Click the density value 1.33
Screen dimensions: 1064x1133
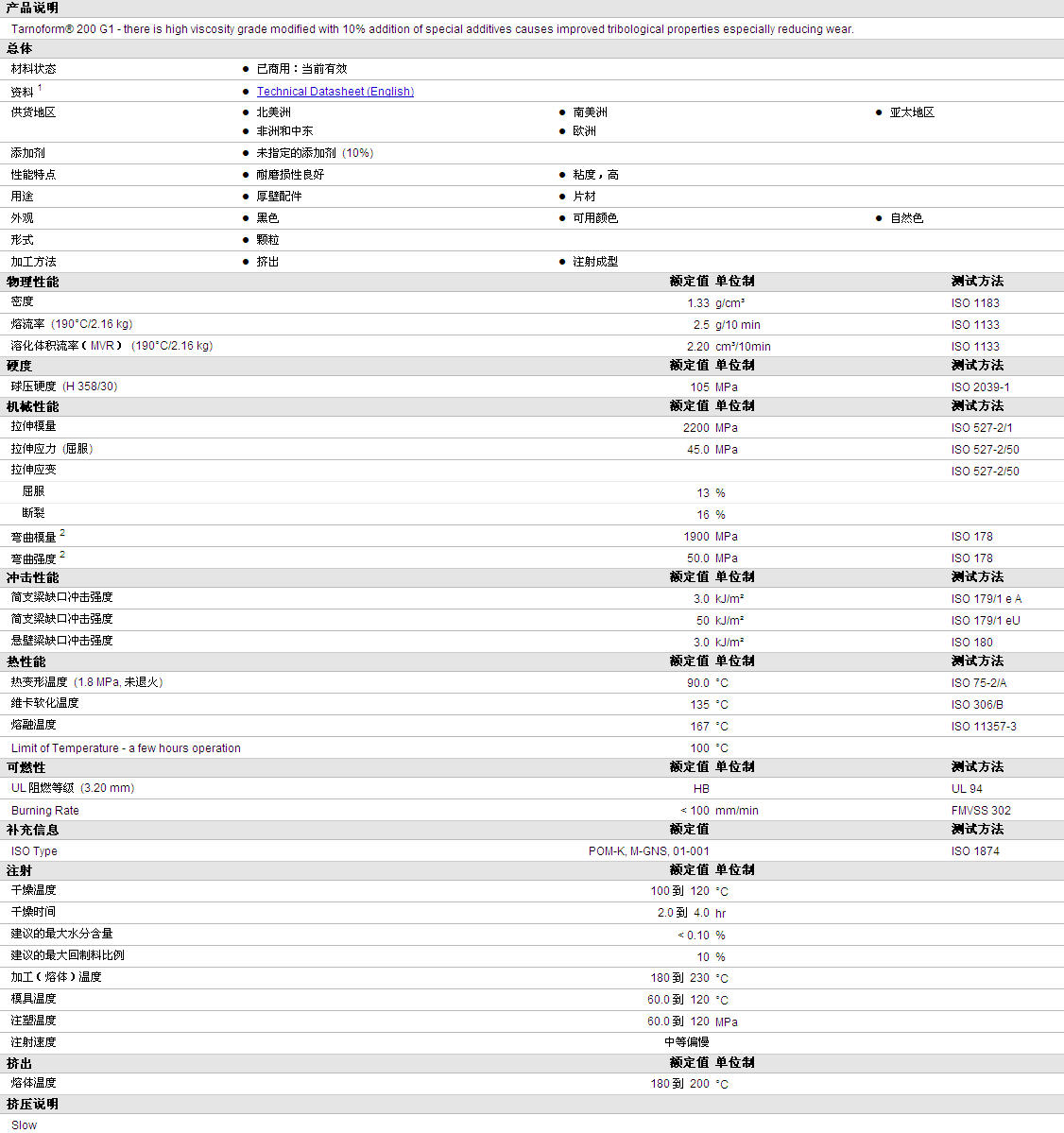click(x=697, y=302)
